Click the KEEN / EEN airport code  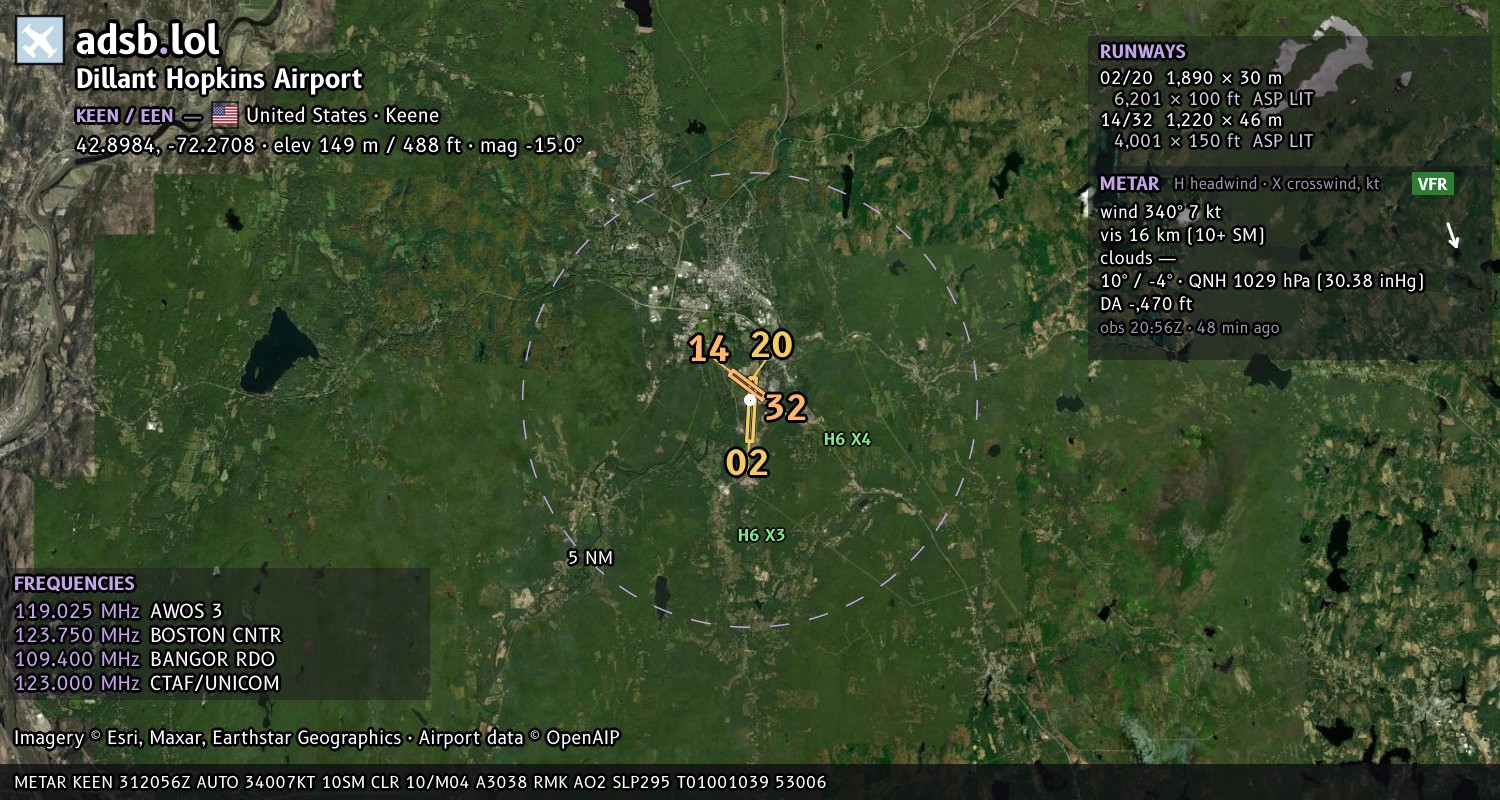[124, 115]
